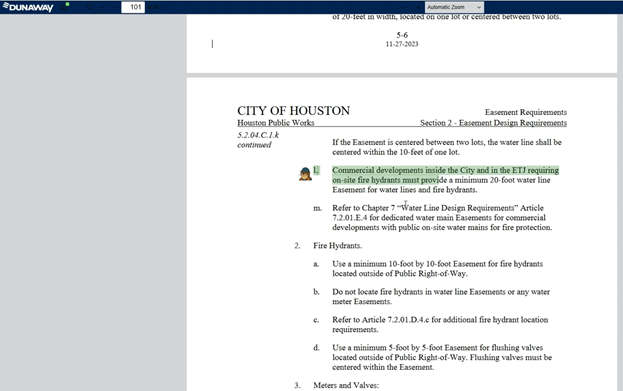623x391 pixels.
Task: Click the heading "Meters and Valves:"
Action: 346,385
